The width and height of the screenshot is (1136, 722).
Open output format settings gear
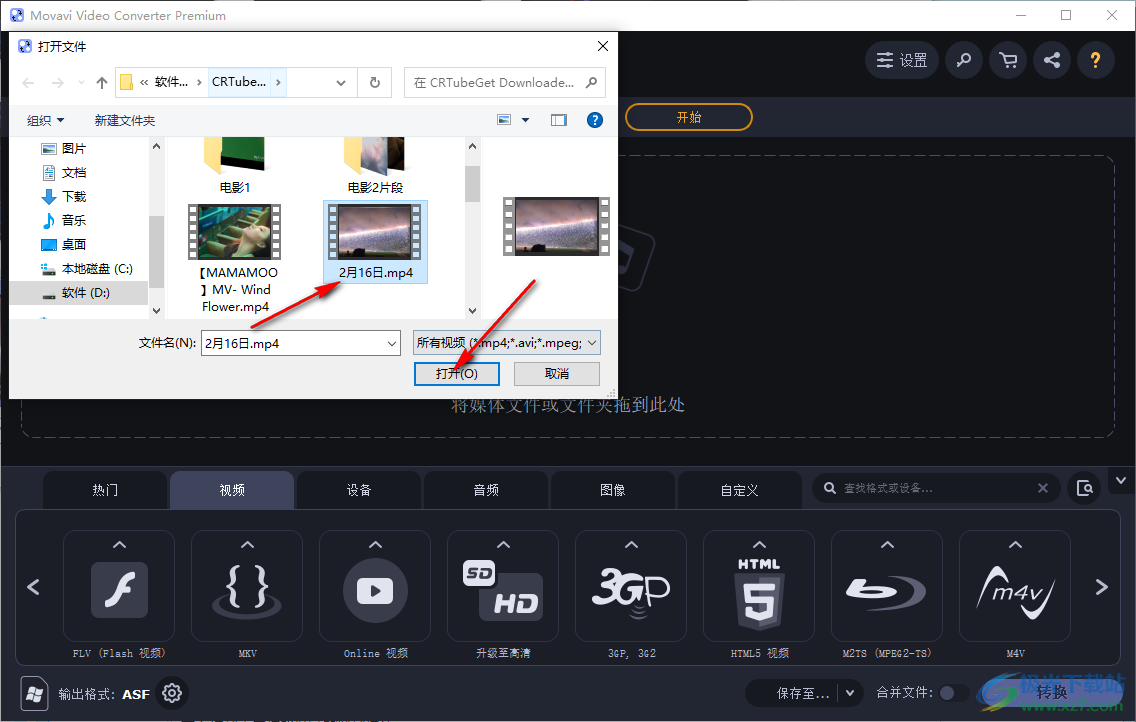[x=172, y=693]
